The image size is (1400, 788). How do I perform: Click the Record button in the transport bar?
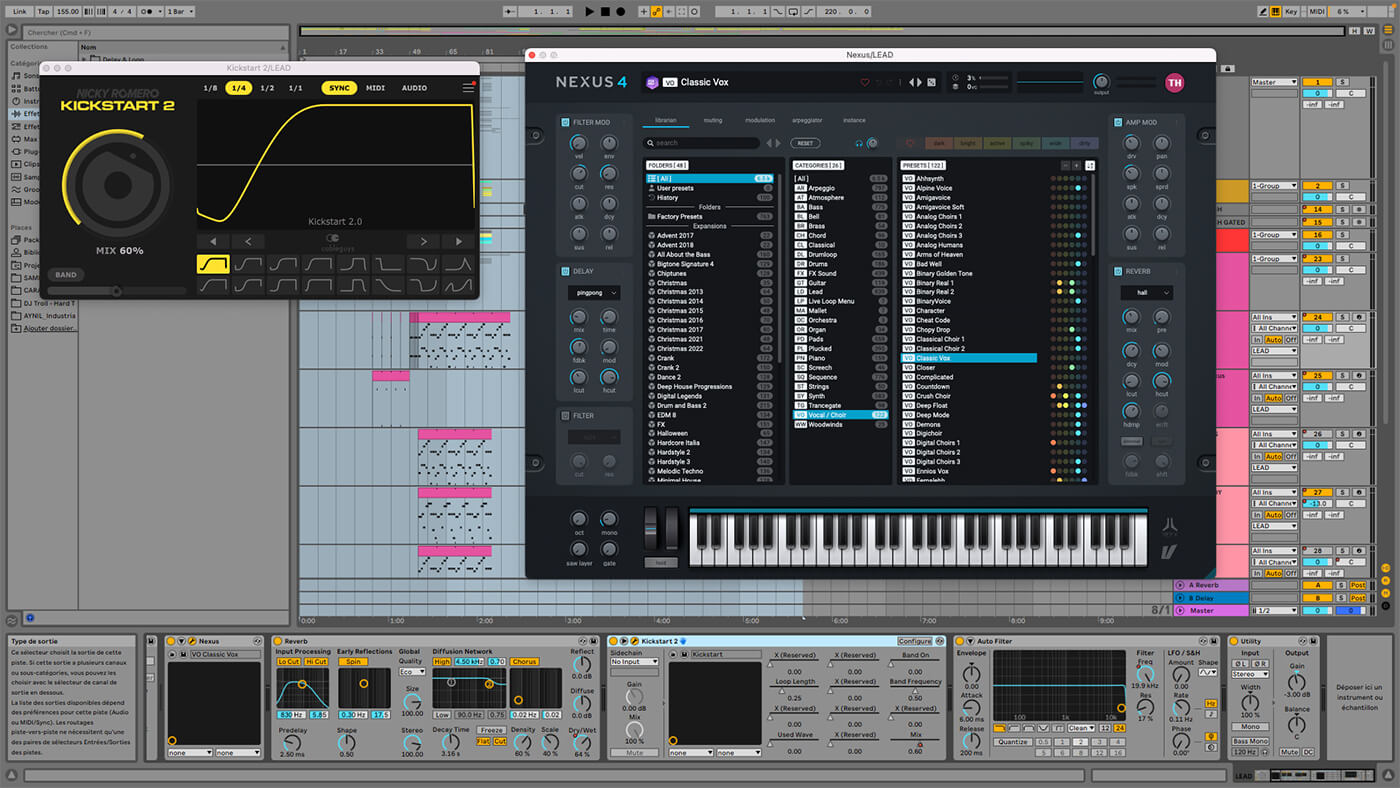tap(621, 11)
